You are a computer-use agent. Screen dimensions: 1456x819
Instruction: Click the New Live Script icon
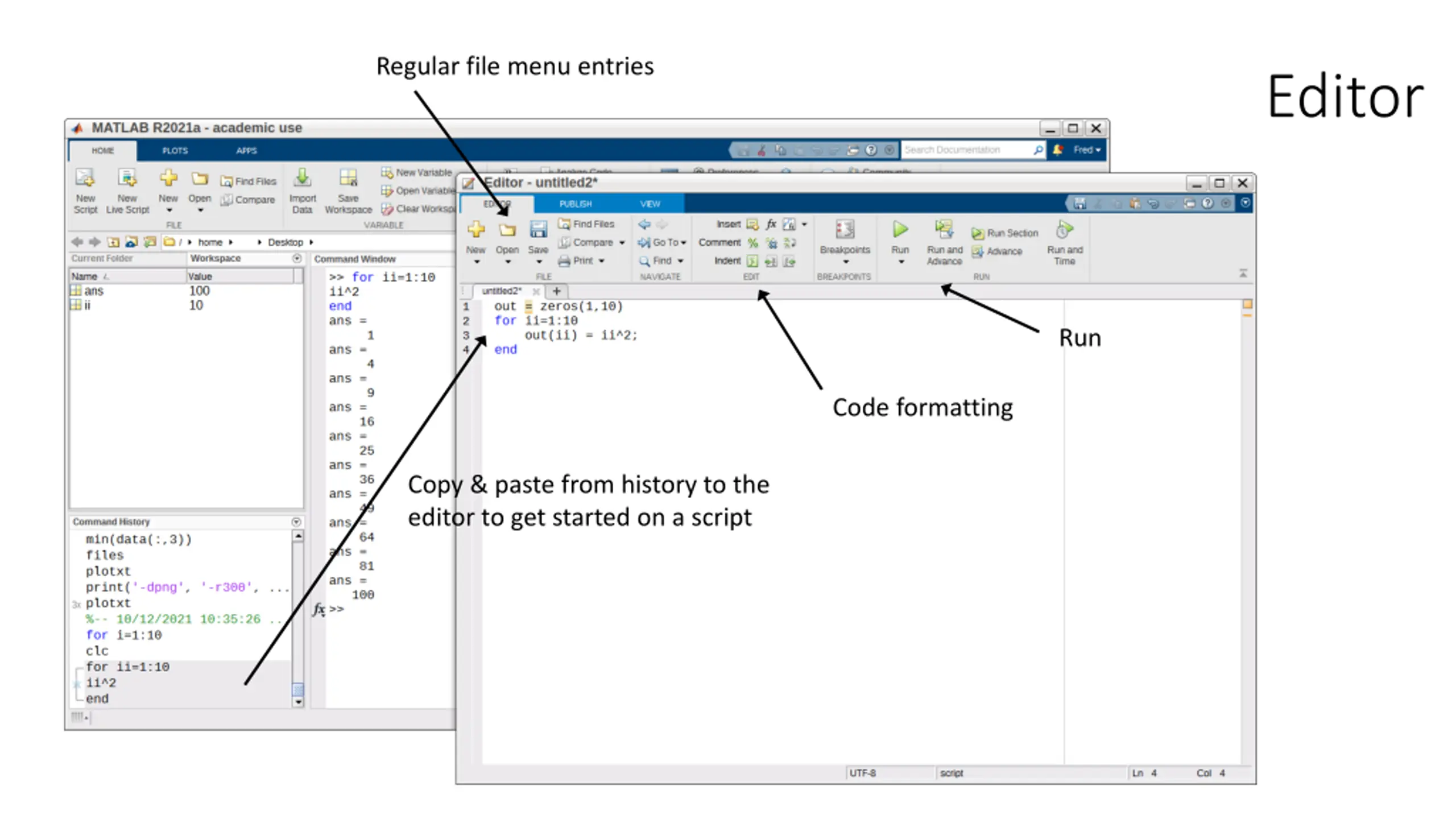coord(127,179)
